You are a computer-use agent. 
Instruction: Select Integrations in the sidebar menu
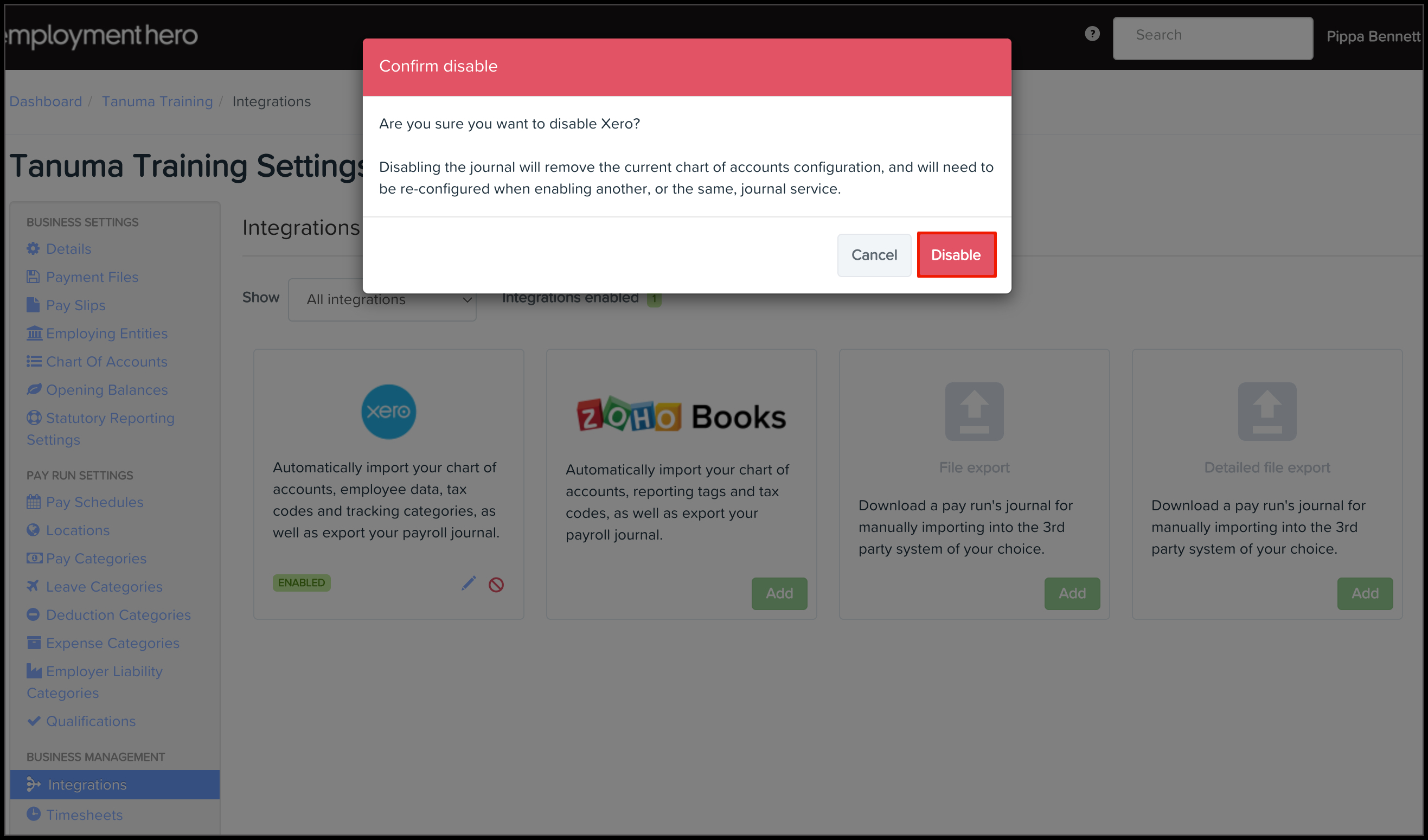pyautogui.click(x=115, y=785)
